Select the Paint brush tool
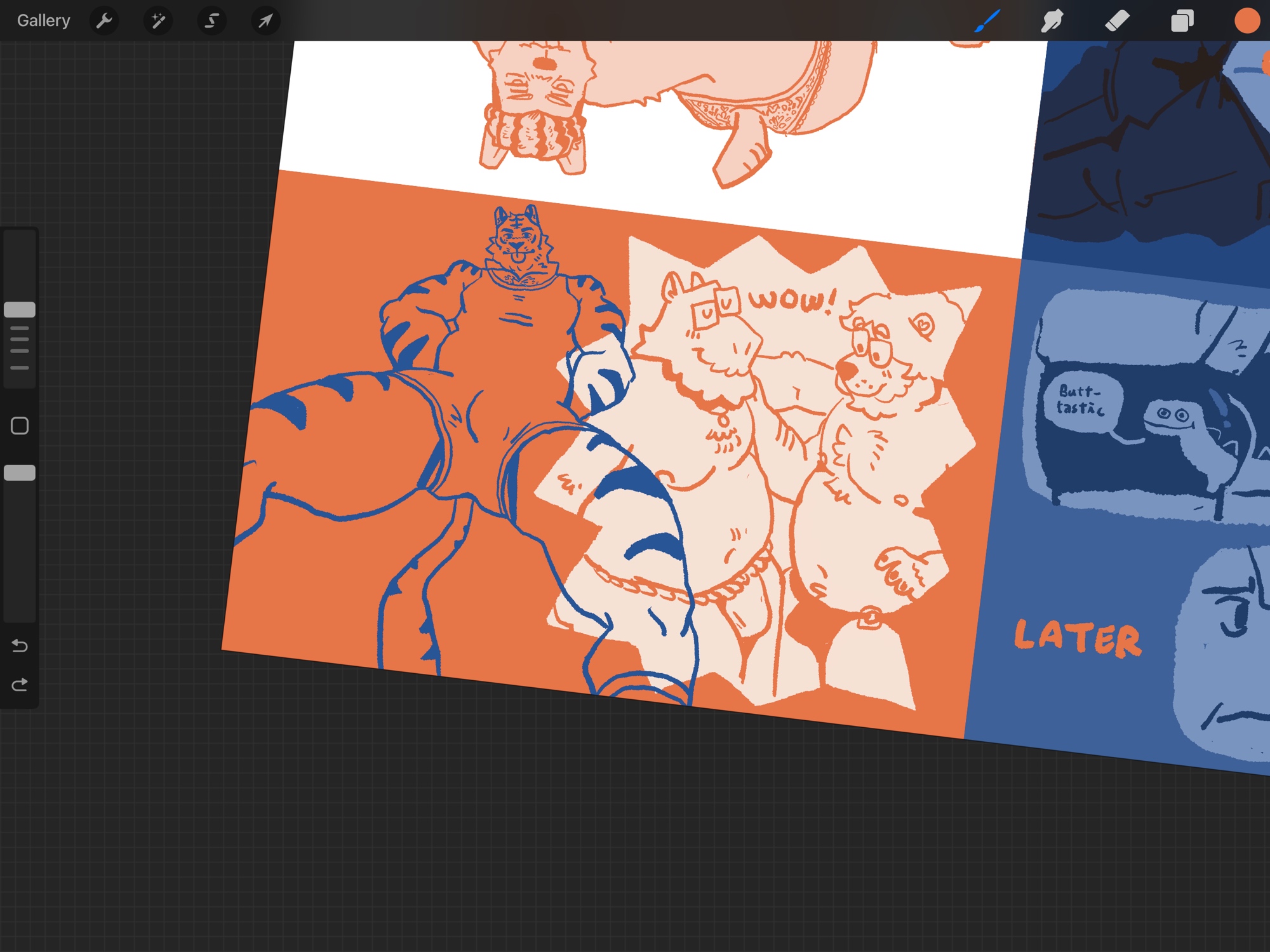 click(x=987, y=21)
